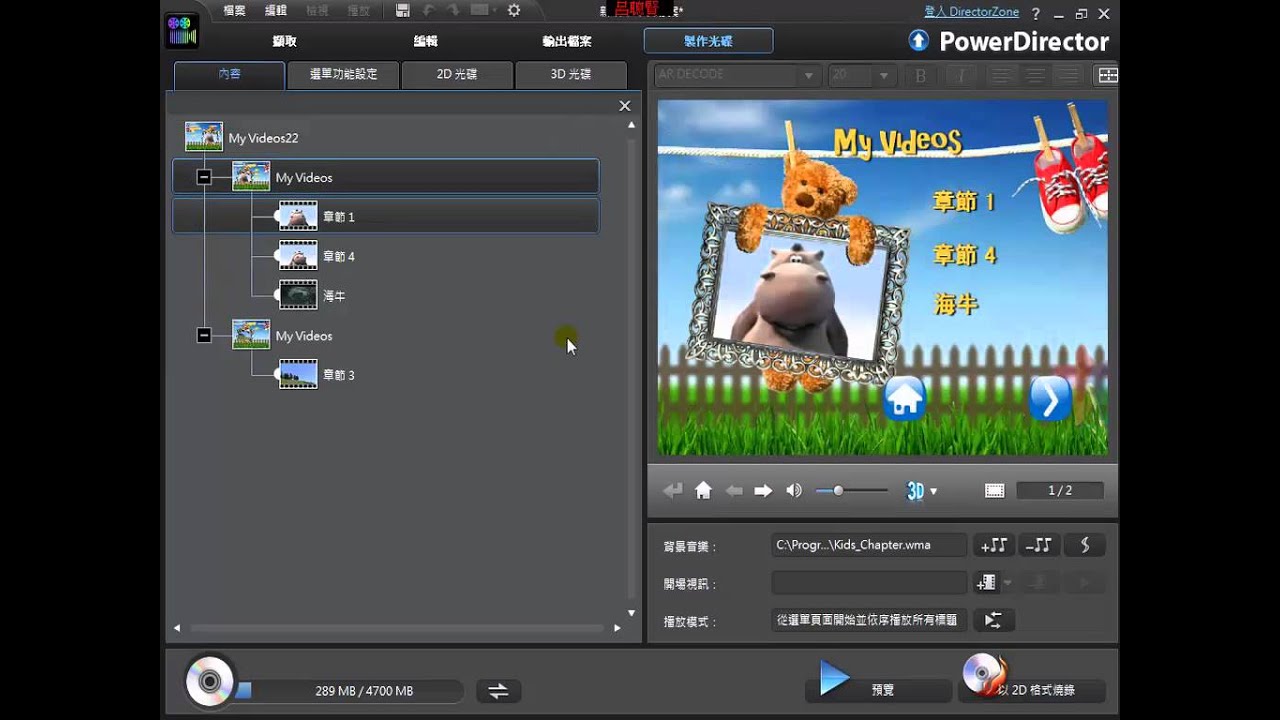Image resolution: width=1280 pixels, height=720 pixels.
Task: Click the blue next-arrow button in menu preview
Action: pyautogui.click(x=1050, y=400)
